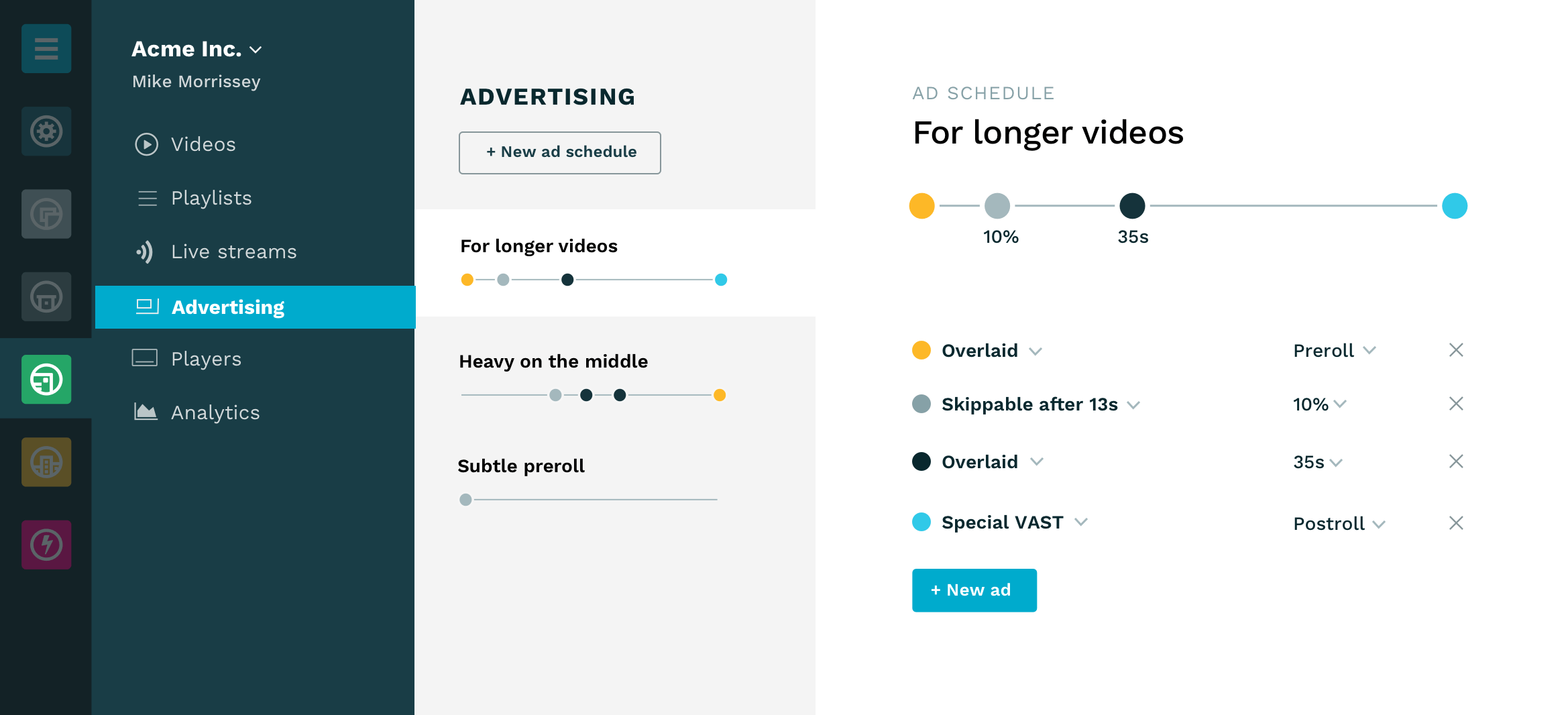Remove the Preroll Overlaid ad
1568x715 pixels.
coord(1456,349)
